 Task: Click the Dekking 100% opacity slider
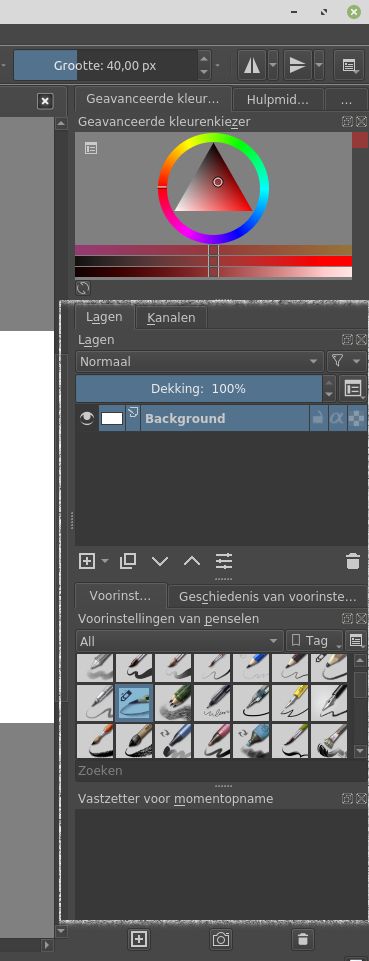click(199, 389)
